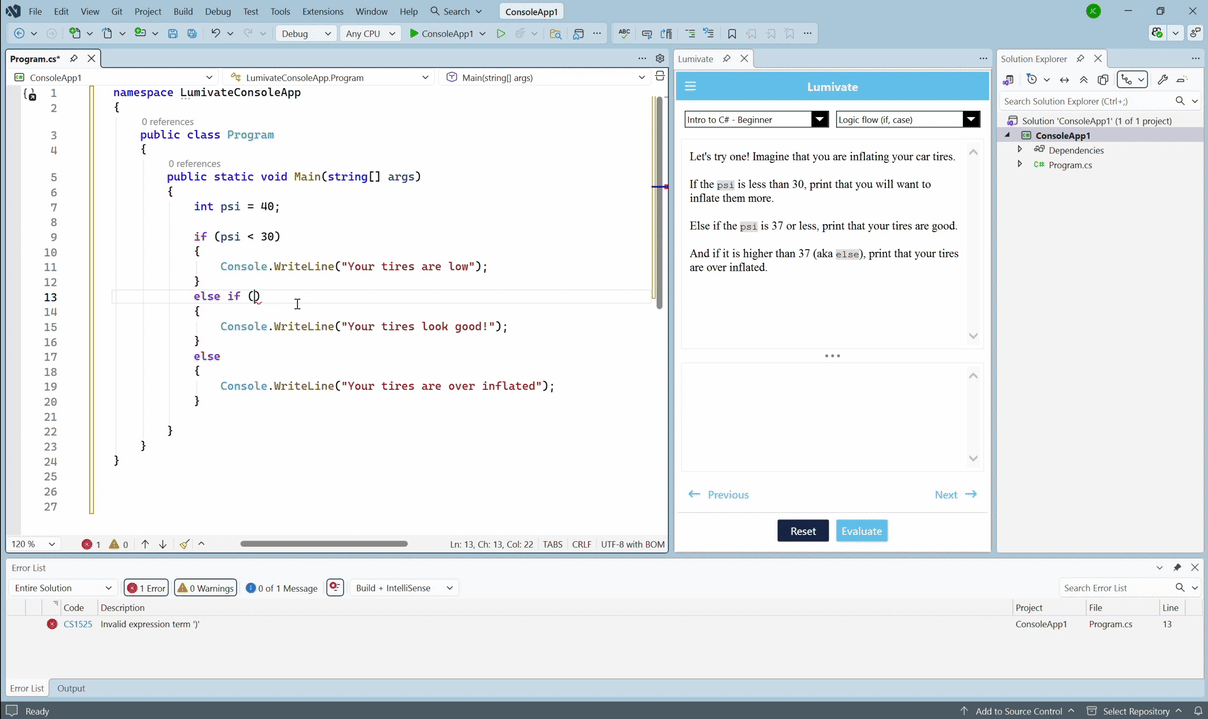Open the Debug configuration dropdown
Viewport: 1208px width, 719px height.
tap(305, 33)
